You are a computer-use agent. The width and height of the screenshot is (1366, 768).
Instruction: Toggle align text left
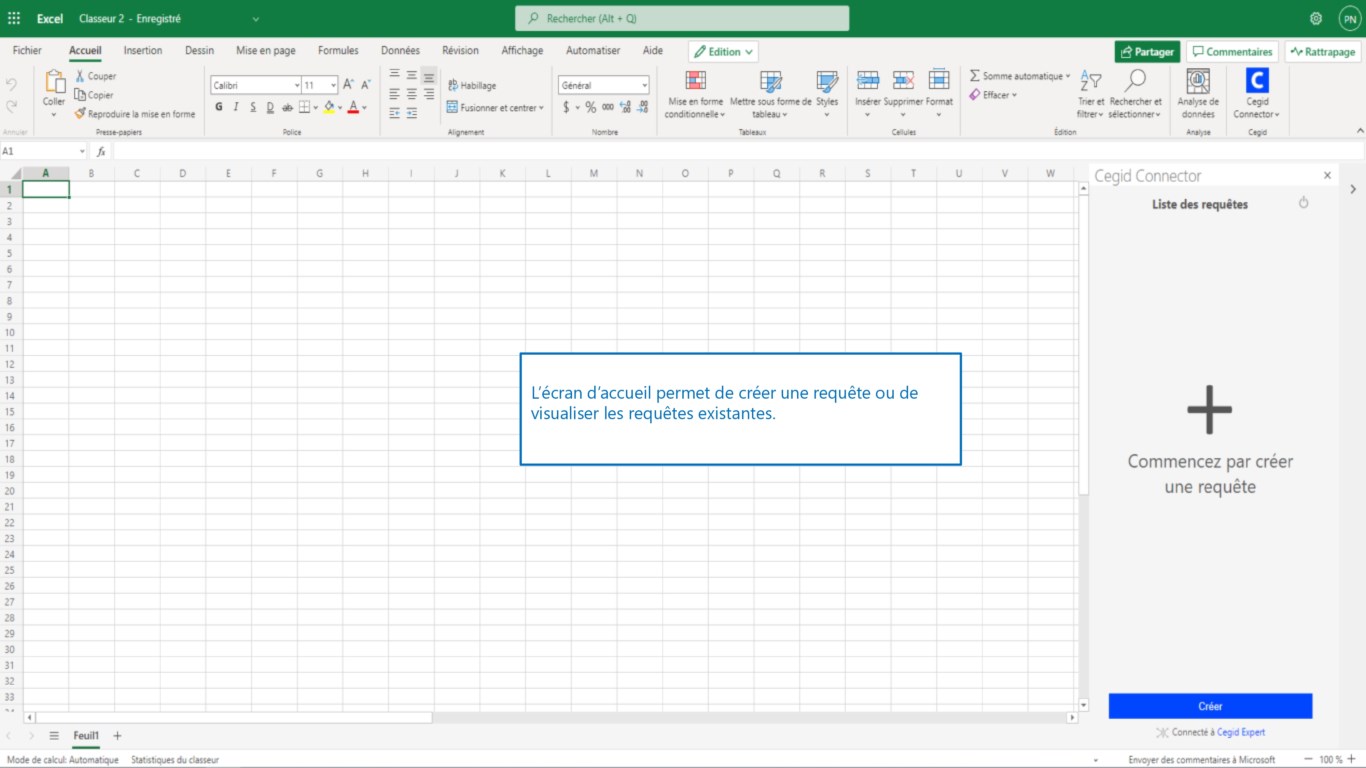[394, 94]
